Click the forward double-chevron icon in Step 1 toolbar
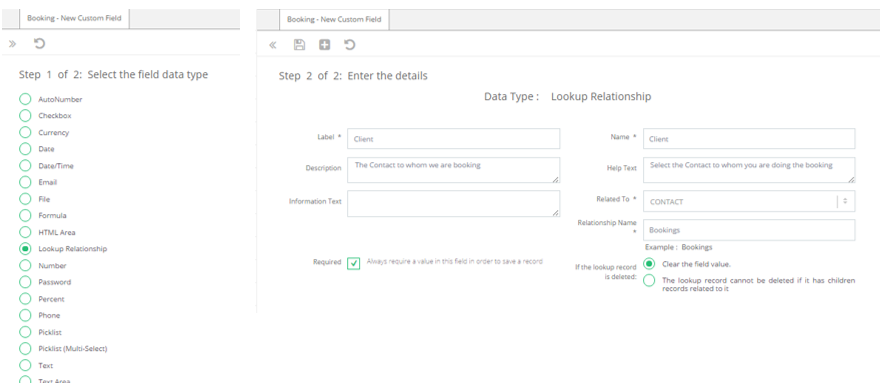 pyautogui.click(x=12, y=44)
